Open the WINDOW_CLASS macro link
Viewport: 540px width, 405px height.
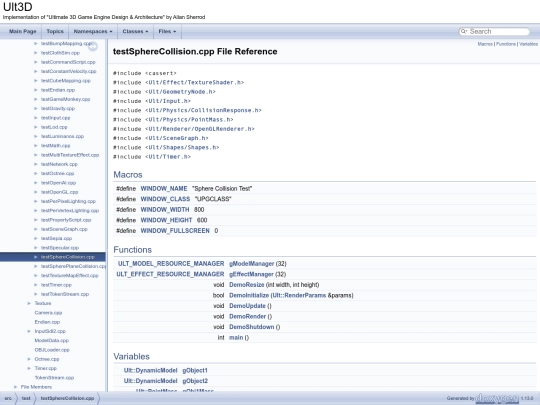(x=165, y=199)
